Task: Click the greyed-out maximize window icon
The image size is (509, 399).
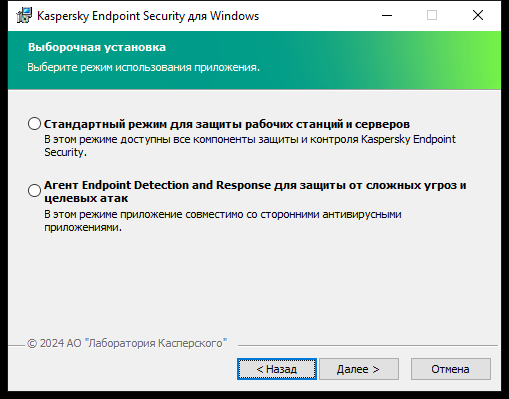Action: [x=432, y=15]
